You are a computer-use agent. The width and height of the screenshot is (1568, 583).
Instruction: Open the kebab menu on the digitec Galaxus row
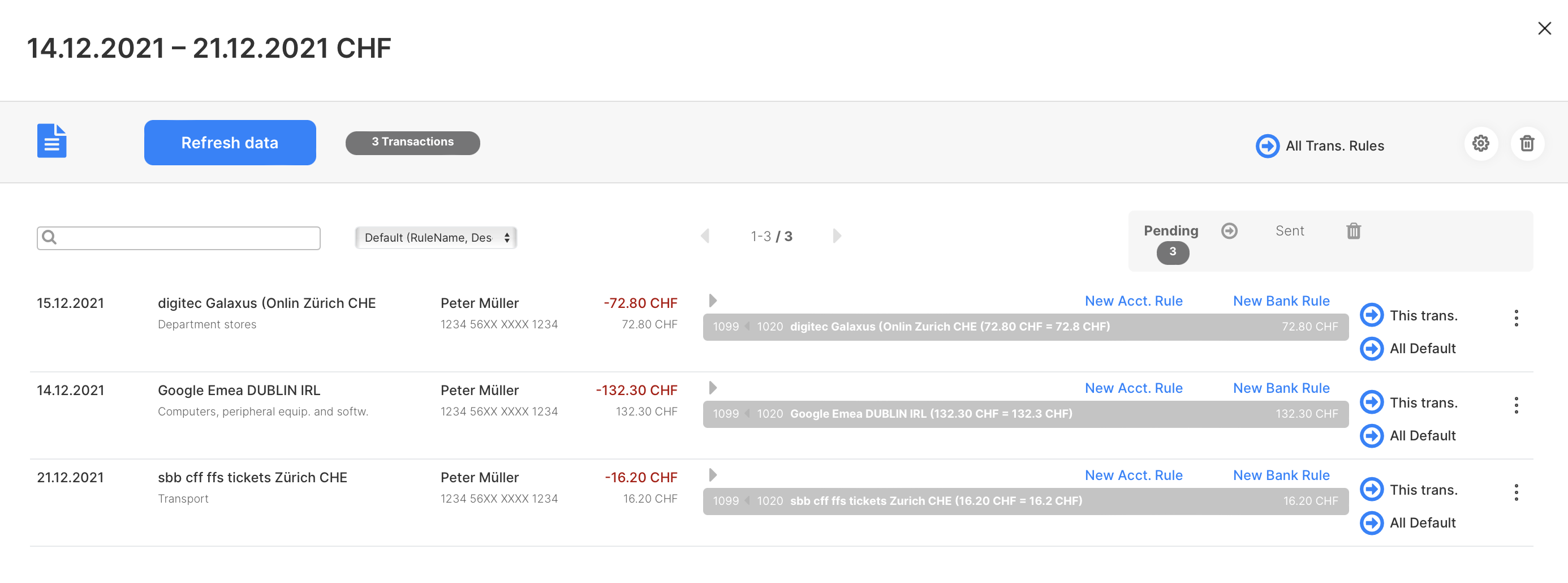1515,319
